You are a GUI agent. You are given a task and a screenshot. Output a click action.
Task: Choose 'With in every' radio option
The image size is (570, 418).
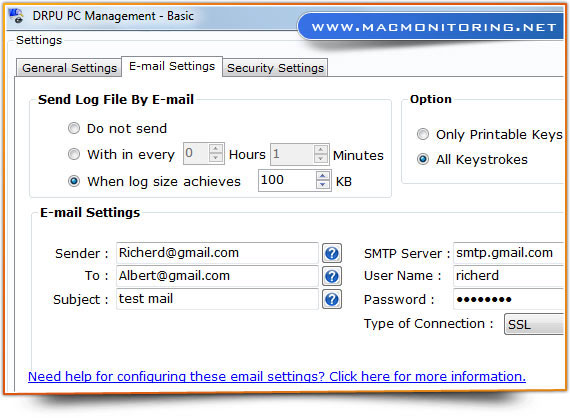pos(74,154)
